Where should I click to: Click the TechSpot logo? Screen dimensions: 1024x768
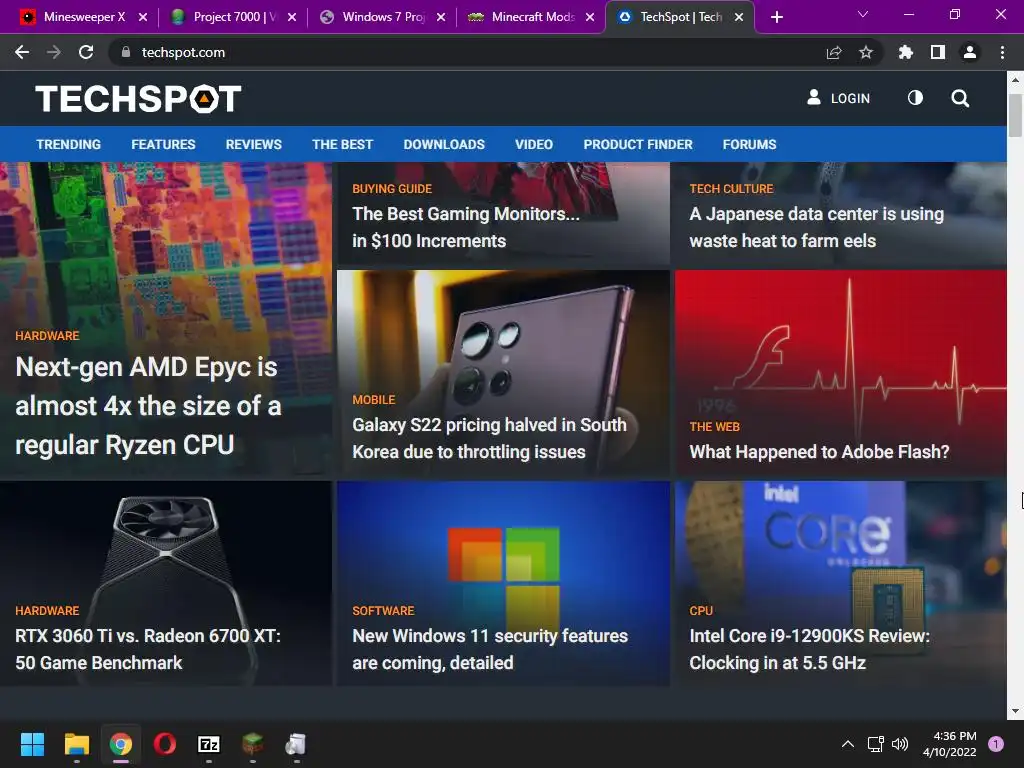pos(138,99)
